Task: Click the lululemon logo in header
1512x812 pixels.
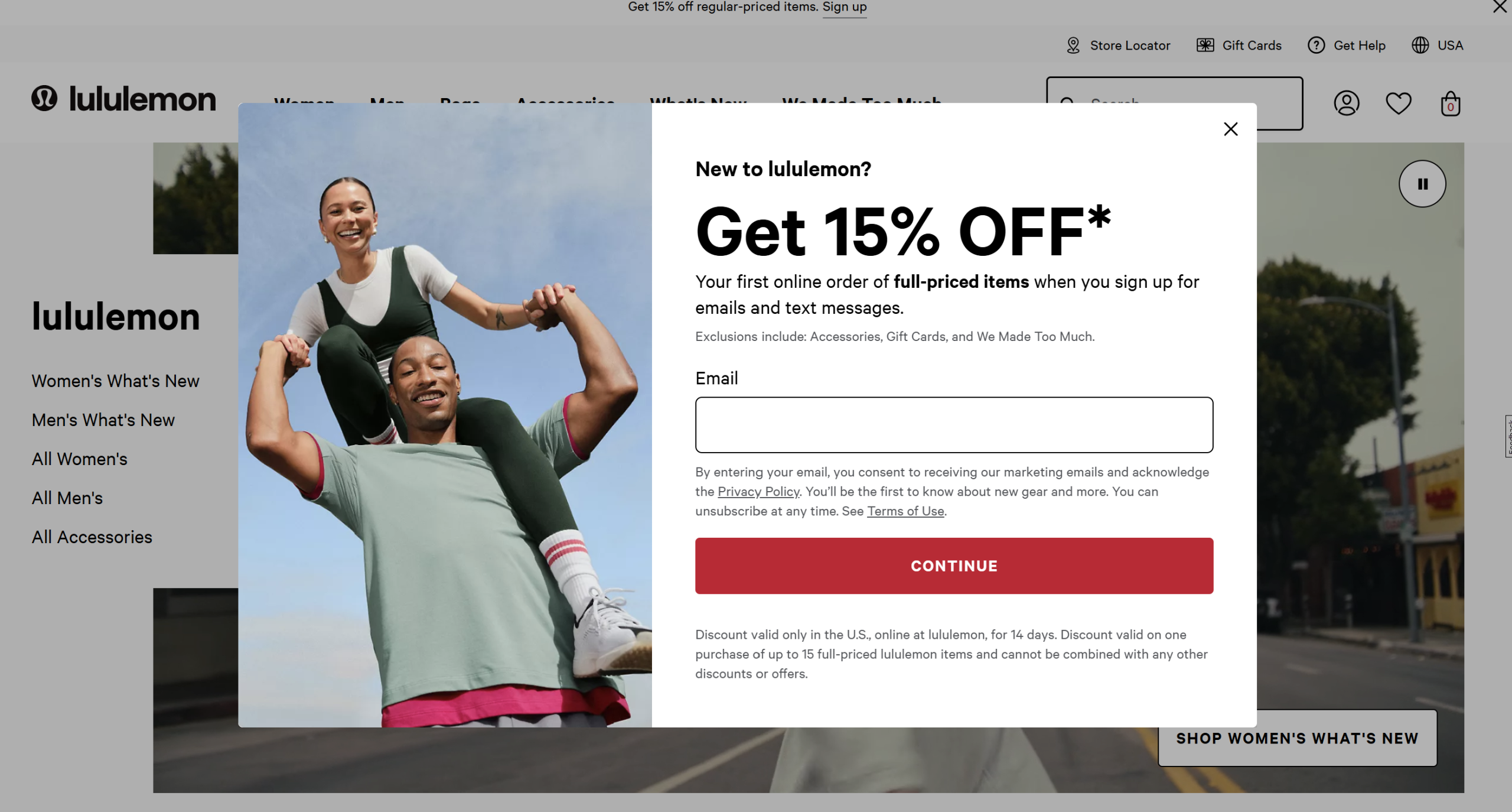Action: (x=124, y=99)
